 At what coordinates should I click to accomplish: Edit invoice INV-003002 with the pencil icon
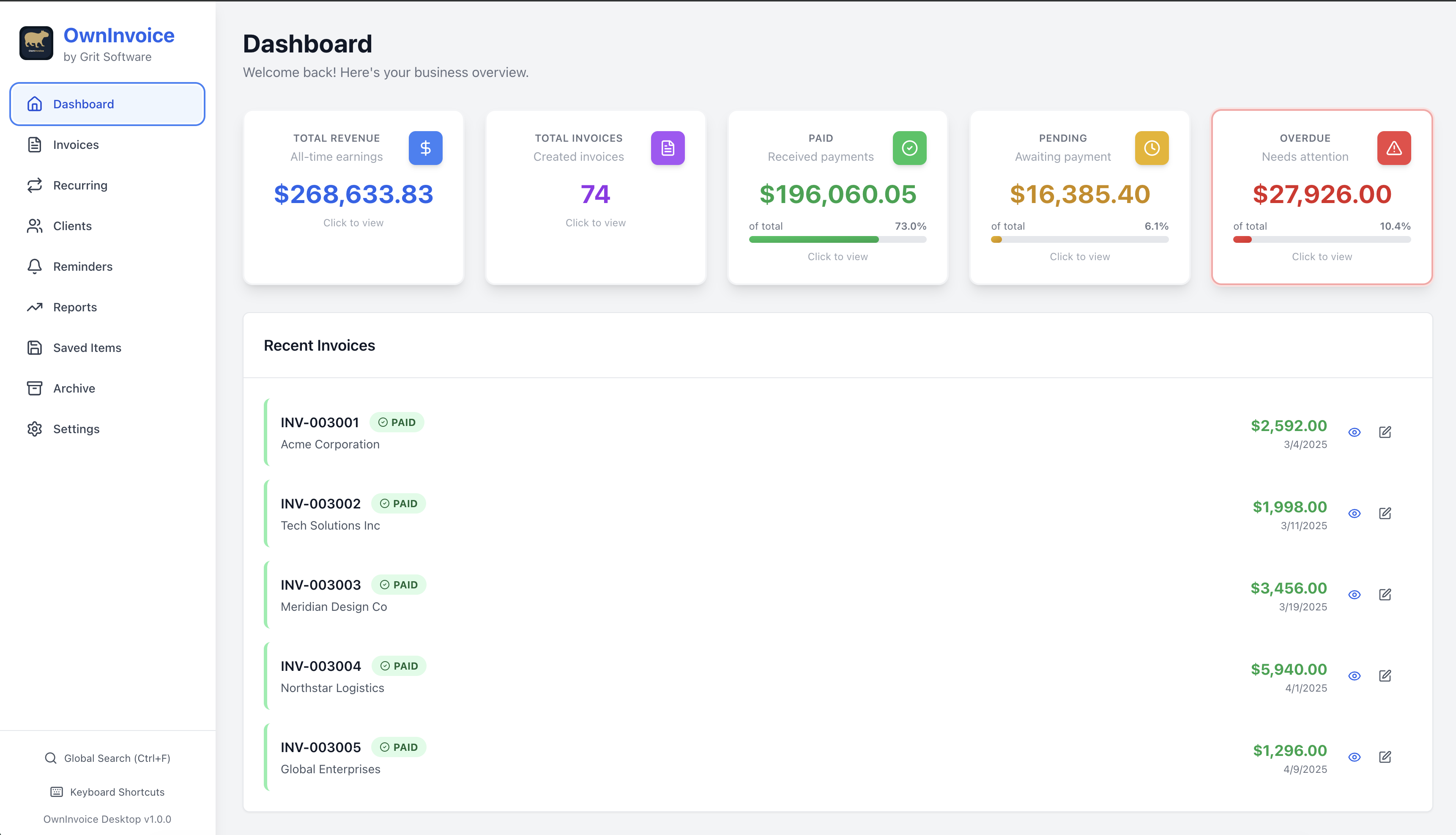coord(1385,513)
